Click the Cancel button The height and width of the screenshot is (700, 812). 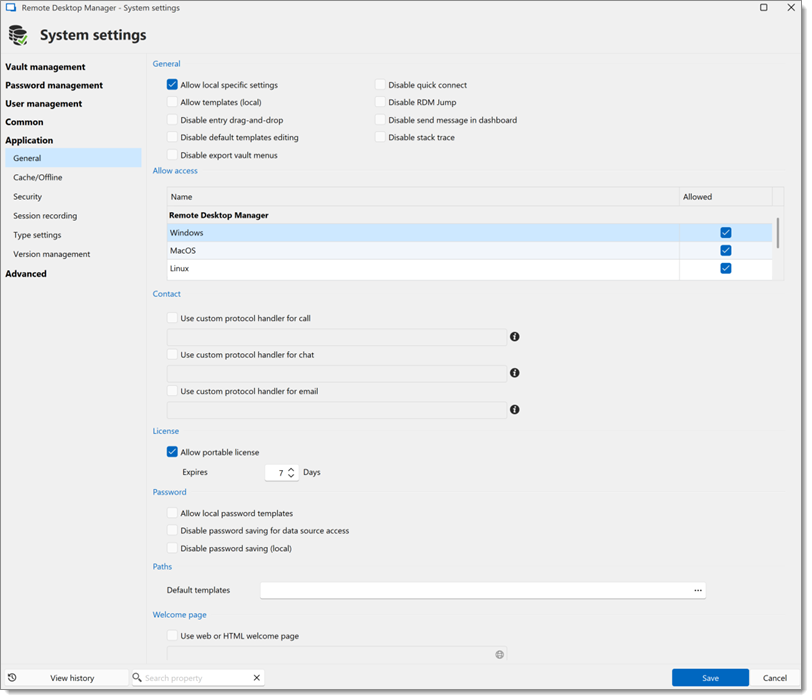(x=775, y=678)
